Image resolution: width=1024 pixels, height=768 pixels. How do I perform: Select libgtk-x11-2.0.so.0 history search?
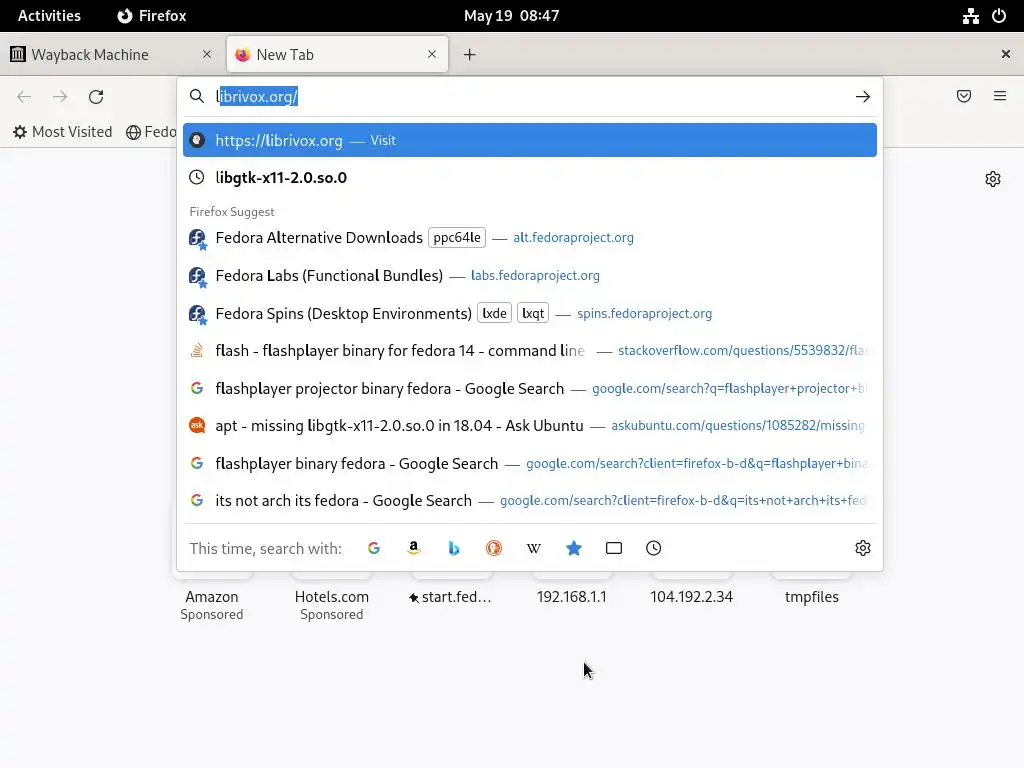pyautogui.click(x=530, y=178)
